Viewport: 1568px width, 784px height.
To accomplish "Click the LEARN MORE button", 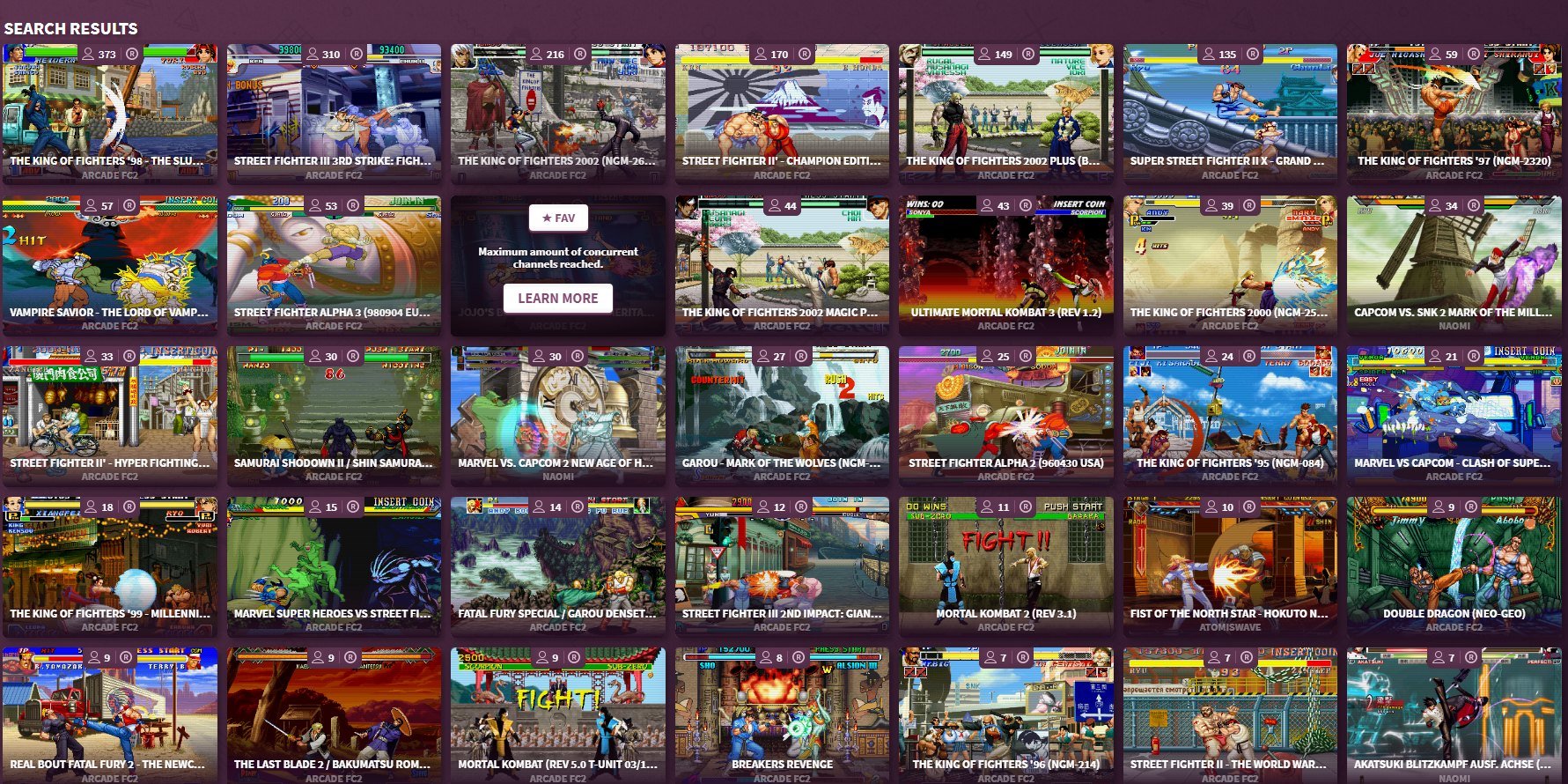I will 558,299.
